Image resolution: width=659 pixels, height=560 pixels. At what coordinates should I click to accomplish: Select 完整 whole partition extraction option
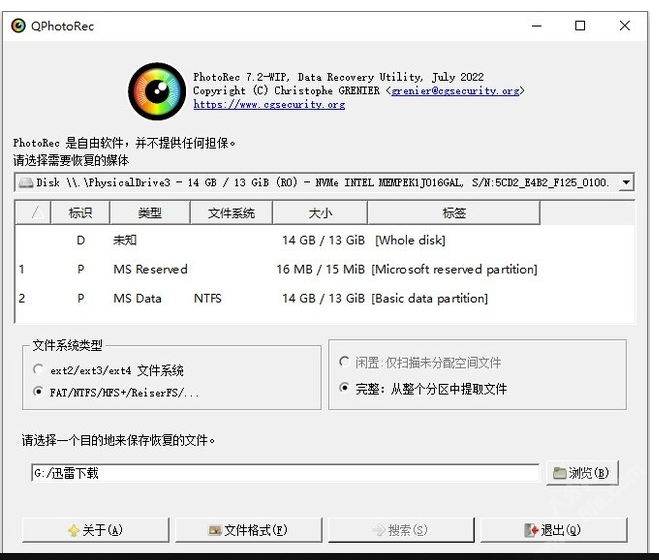tap(344, 388)
